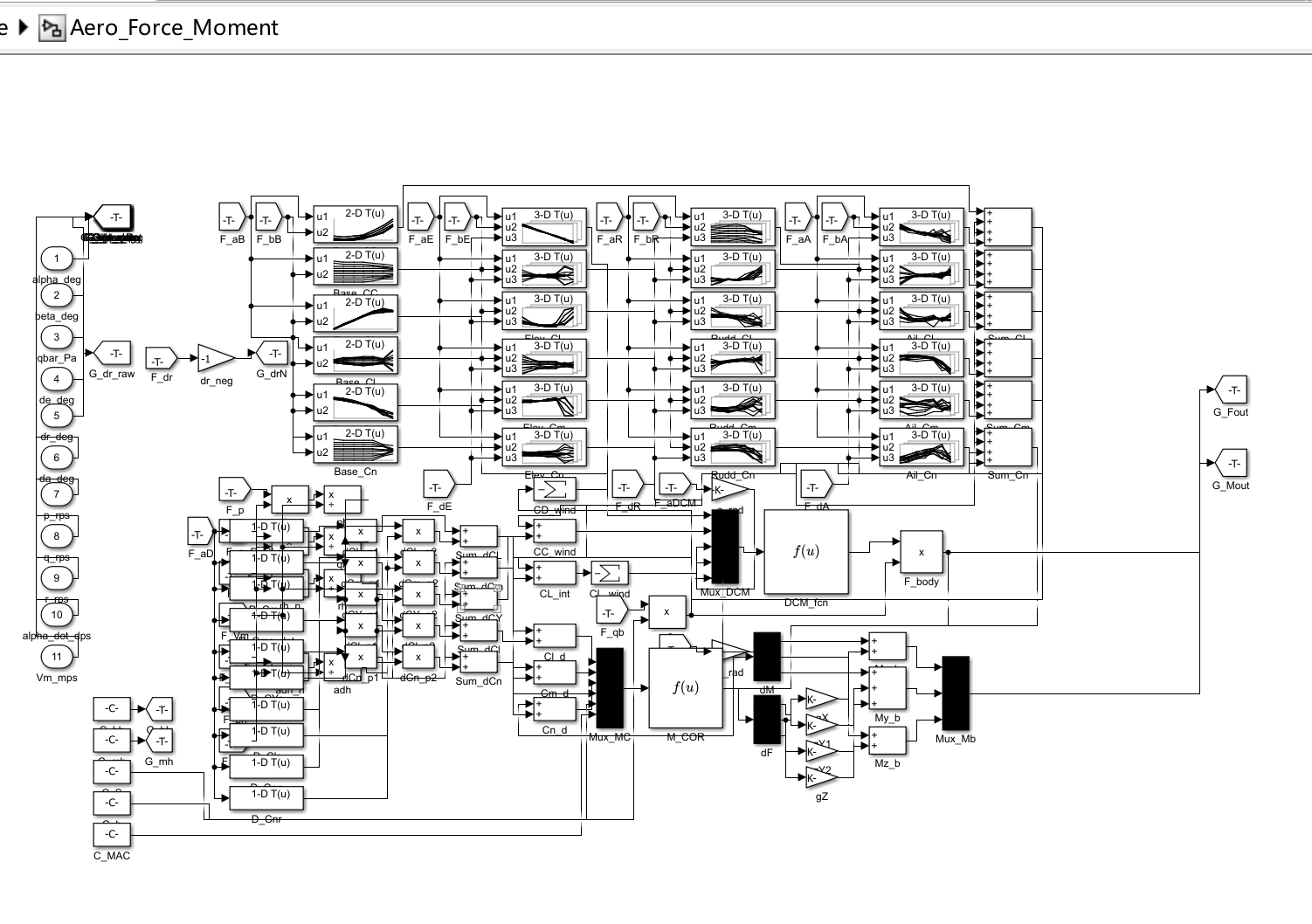
Task: Select the CL_wind sum block
Action: (609, 573)
